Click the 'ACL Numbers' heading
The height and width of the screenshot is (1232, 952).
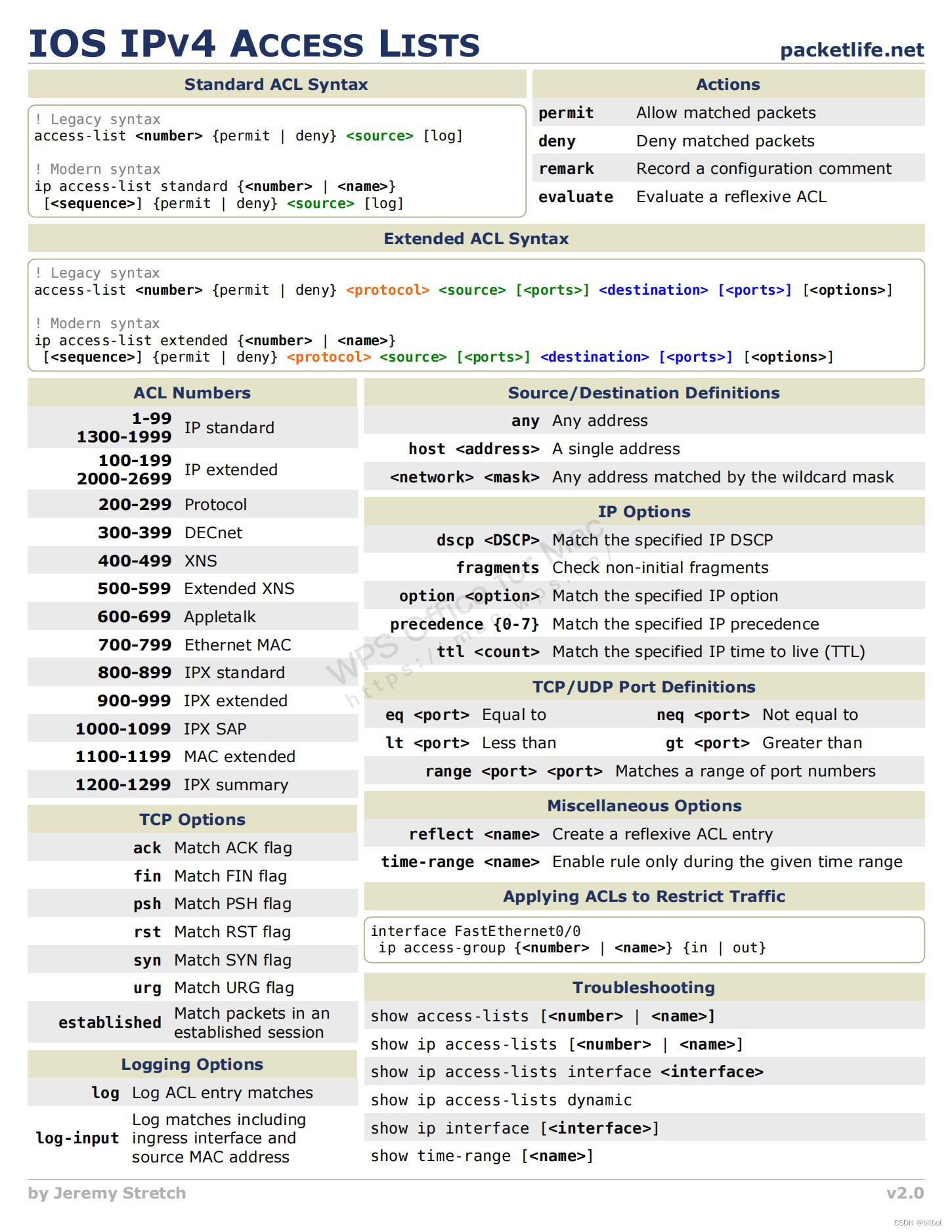[x=192, y=393]
